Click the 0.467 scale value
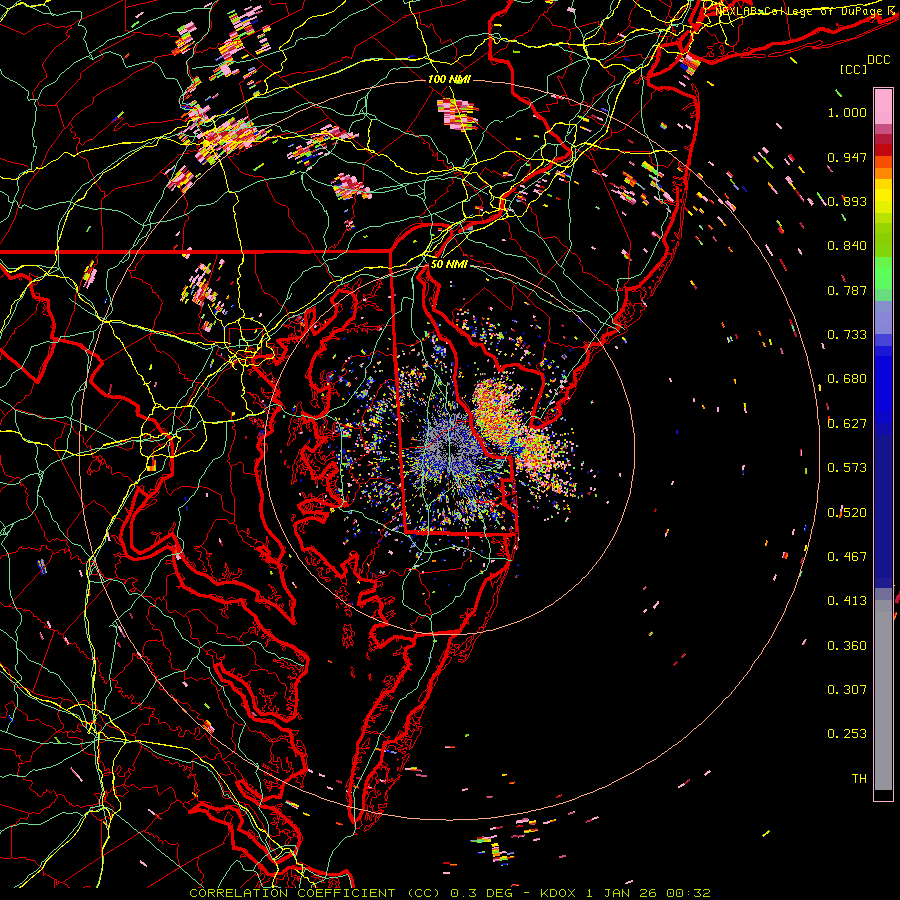 pos(847,557)
